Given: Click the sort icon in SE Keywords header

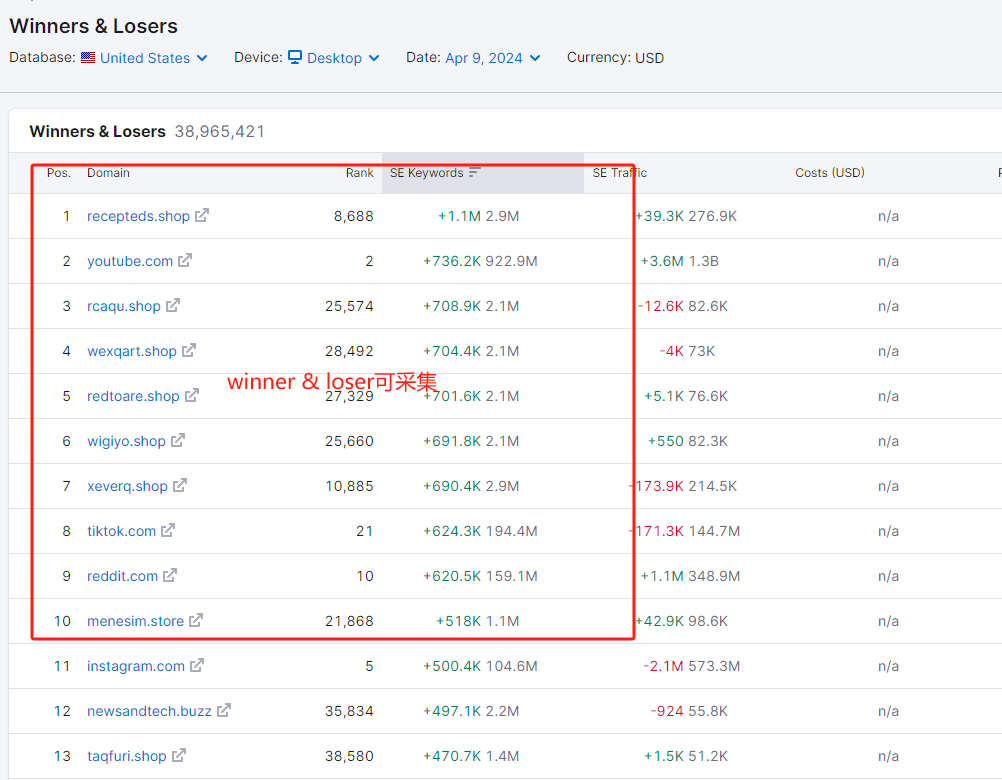Looking at the screenshot, I should pos(474,172).
